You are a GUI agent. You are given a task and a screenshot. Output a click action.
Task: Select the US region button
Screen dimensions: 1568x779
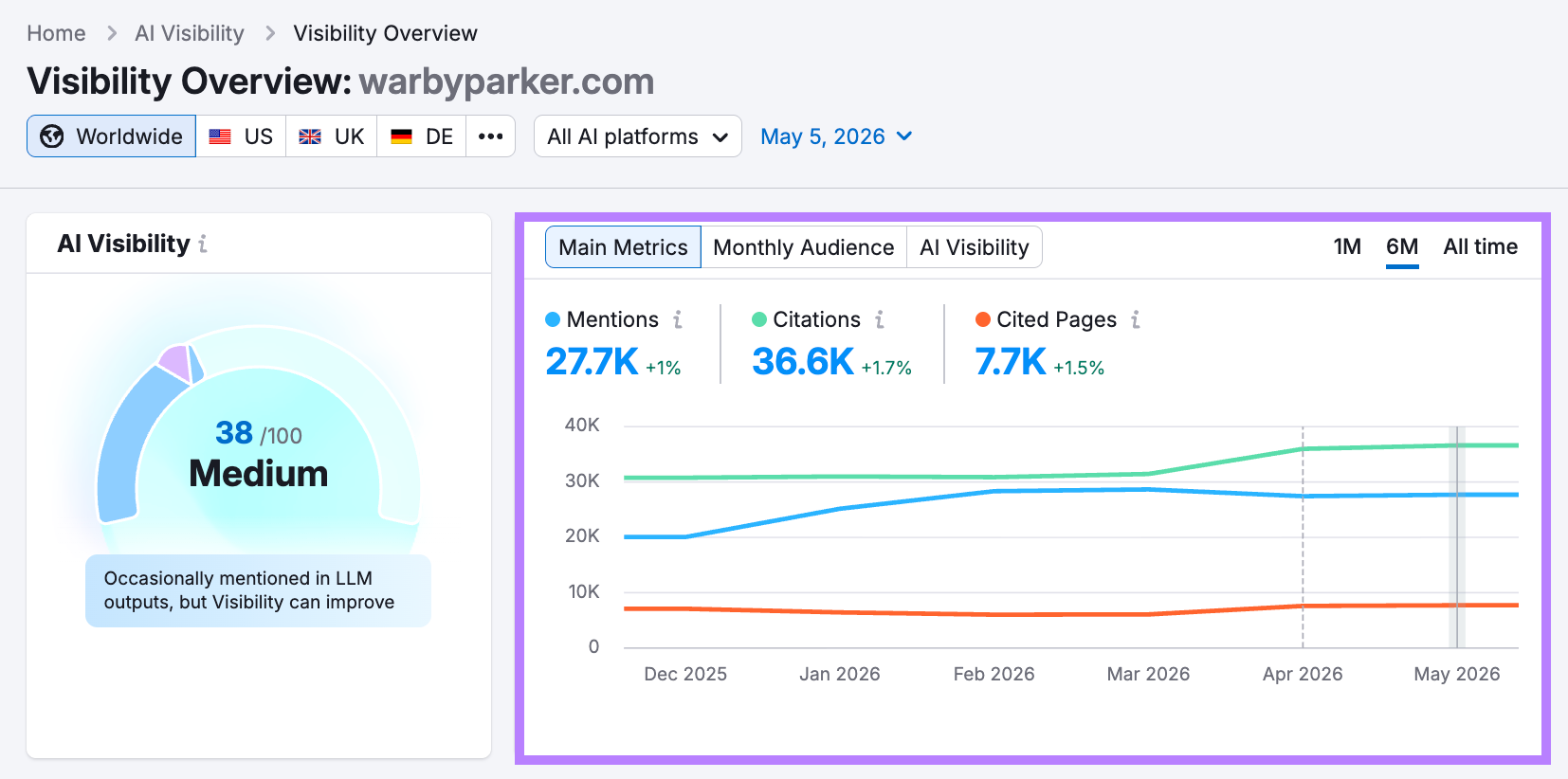[x=241, y=136]
